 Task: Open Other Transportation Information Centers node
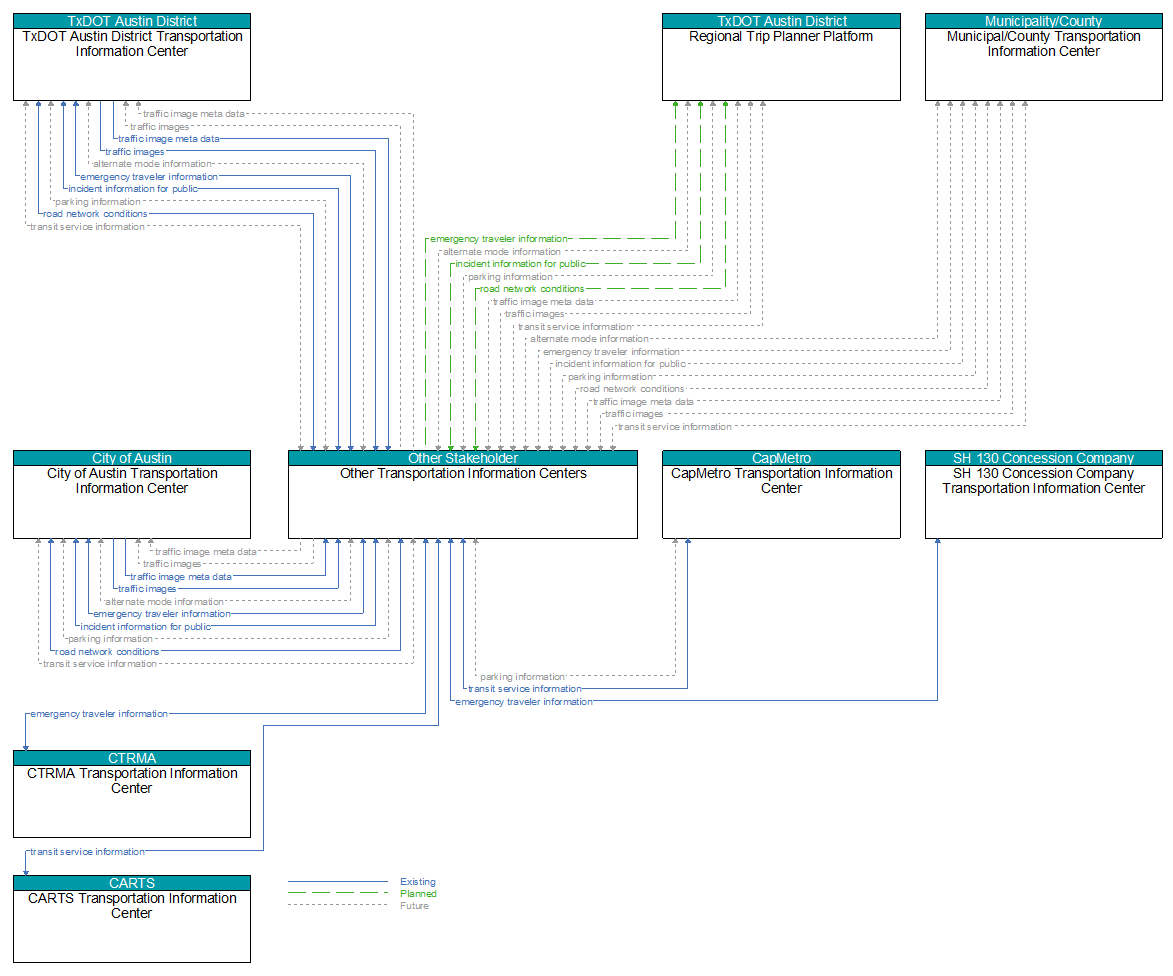pos(463,494)
